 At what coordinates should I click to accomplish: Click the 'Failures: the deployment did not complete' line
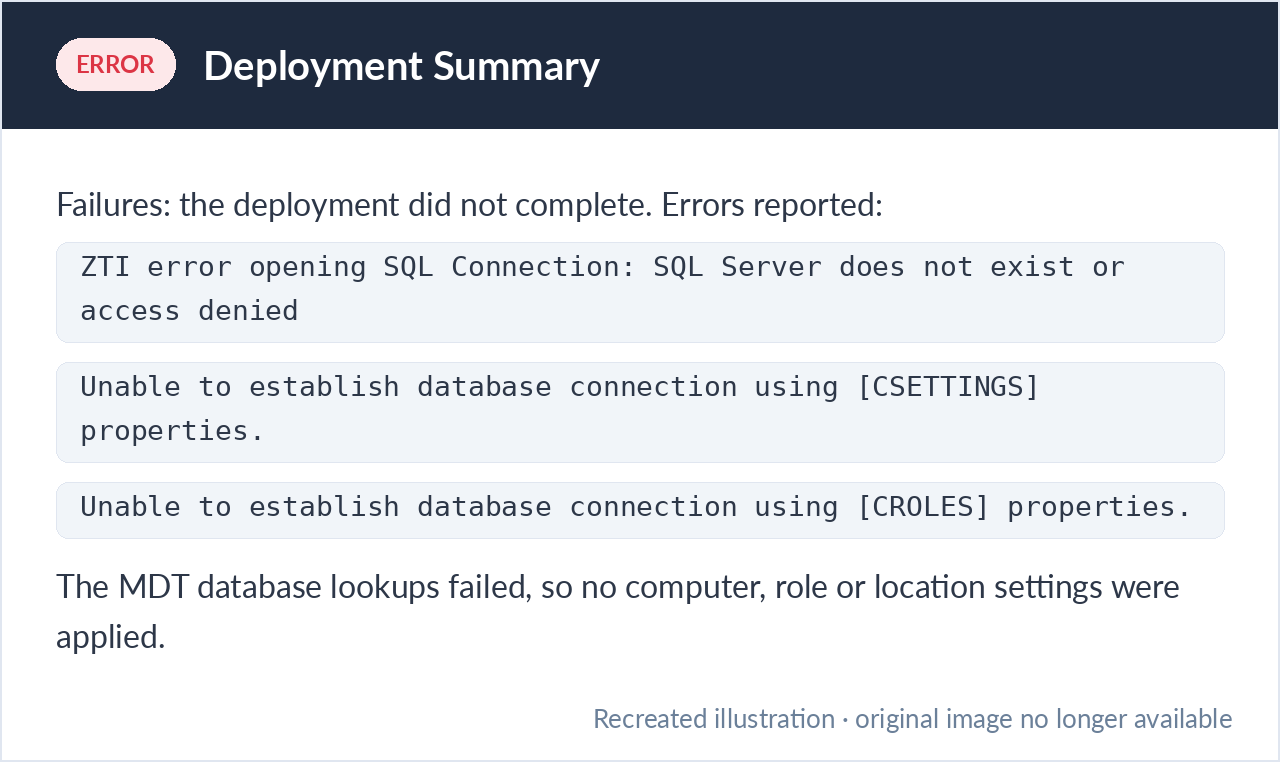(470, 204)
